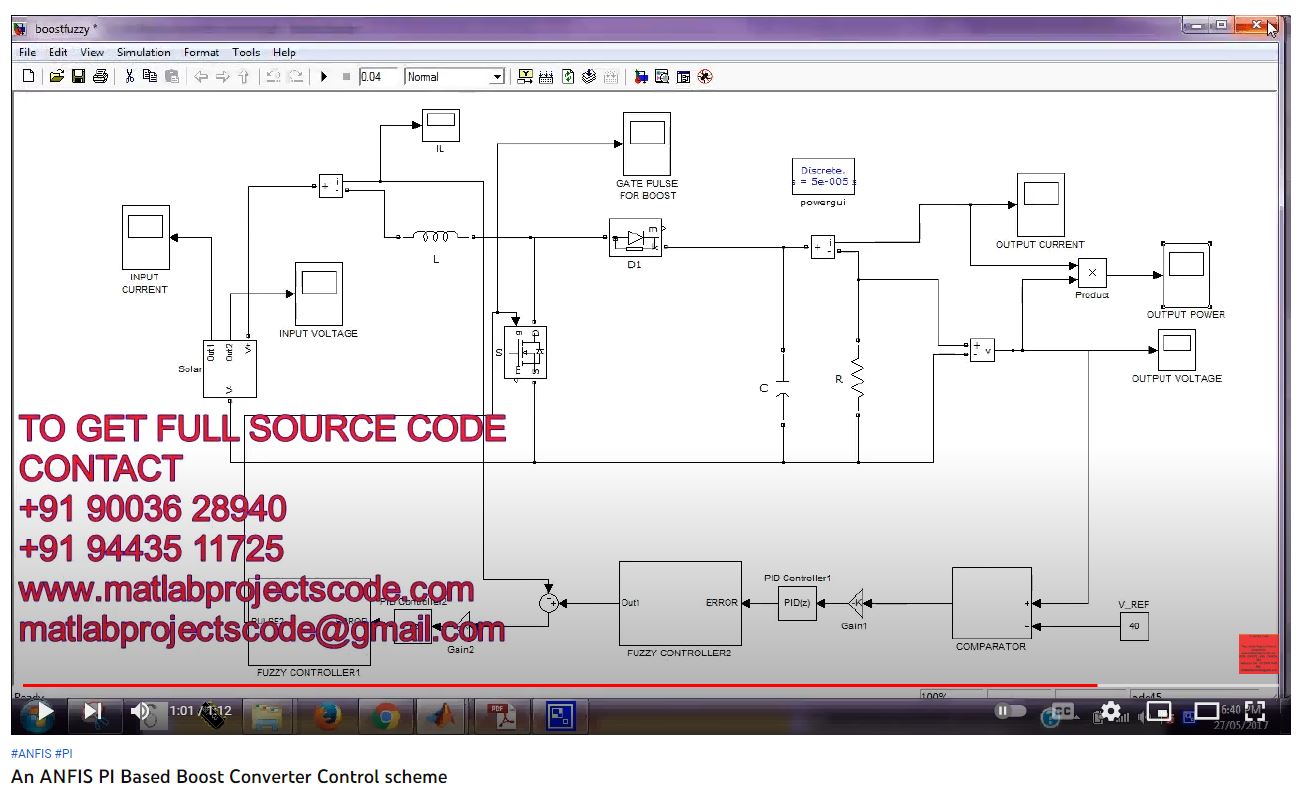Image resolution: width=1301 pixels, height=797 pixels.
Task: Select the Solar subsystem block
Action: 230,368
